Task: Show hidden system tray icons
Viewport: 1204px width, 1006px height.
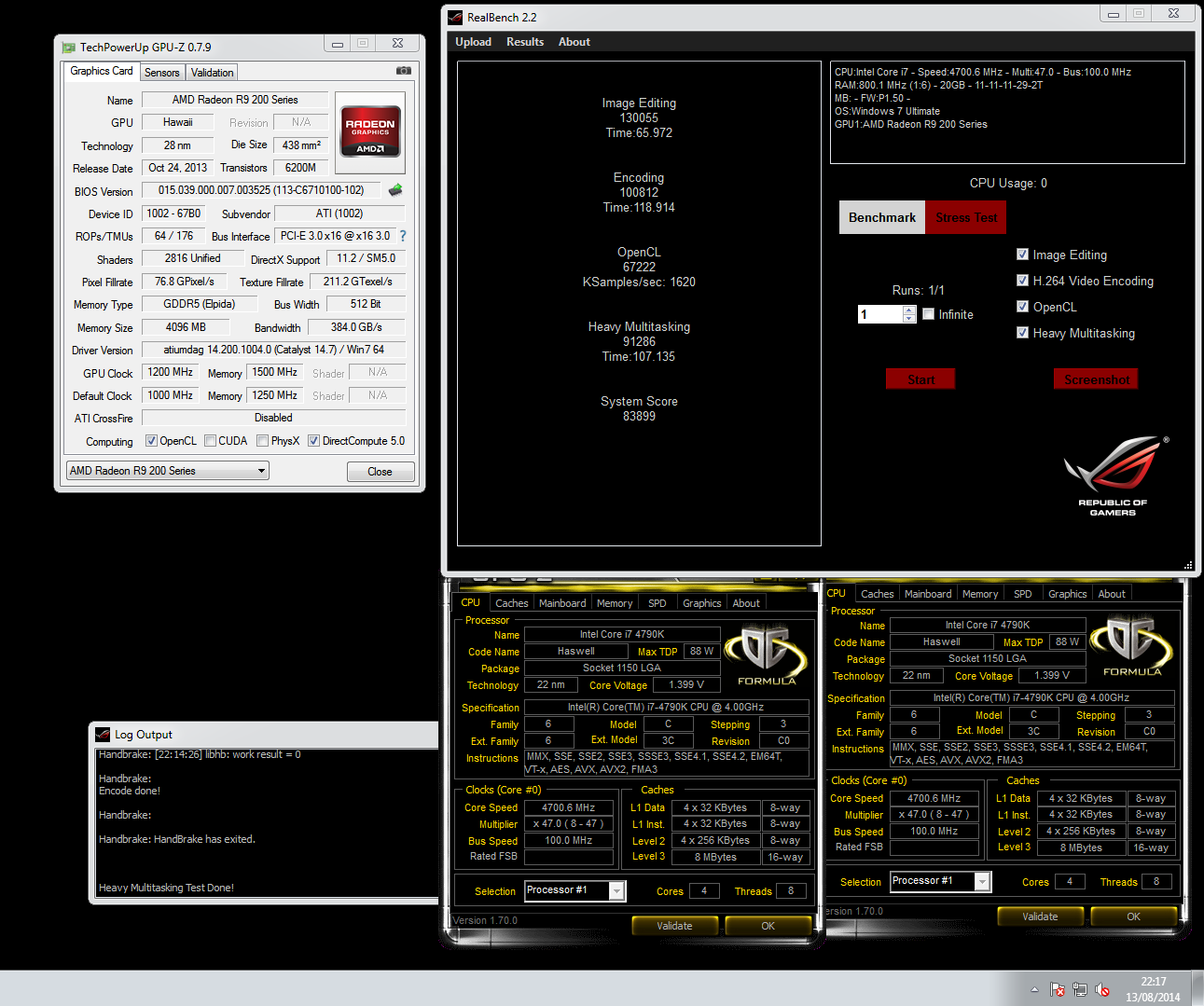Action: (x=1034, y=989)
